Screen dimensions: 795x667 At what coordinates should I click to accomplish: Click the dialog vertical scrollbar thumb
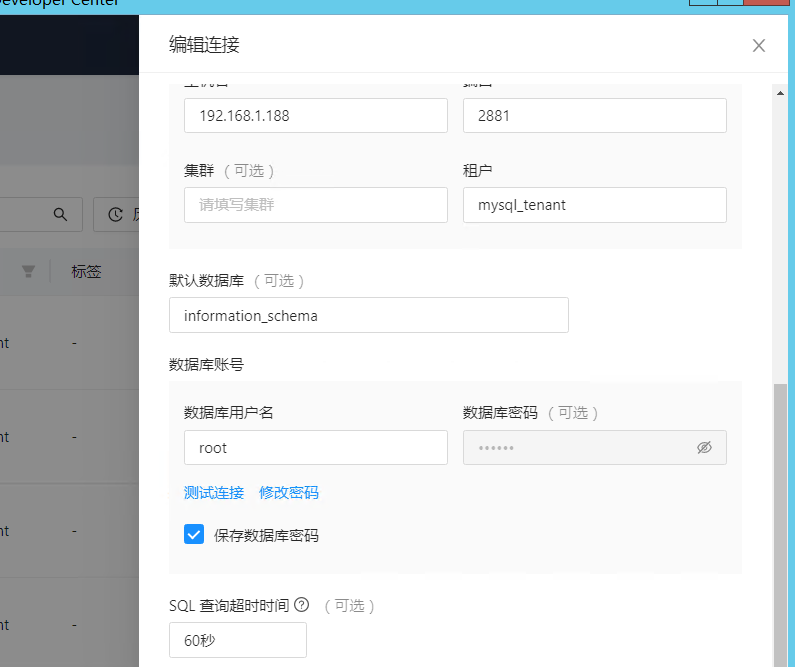[x=781, y=520]
